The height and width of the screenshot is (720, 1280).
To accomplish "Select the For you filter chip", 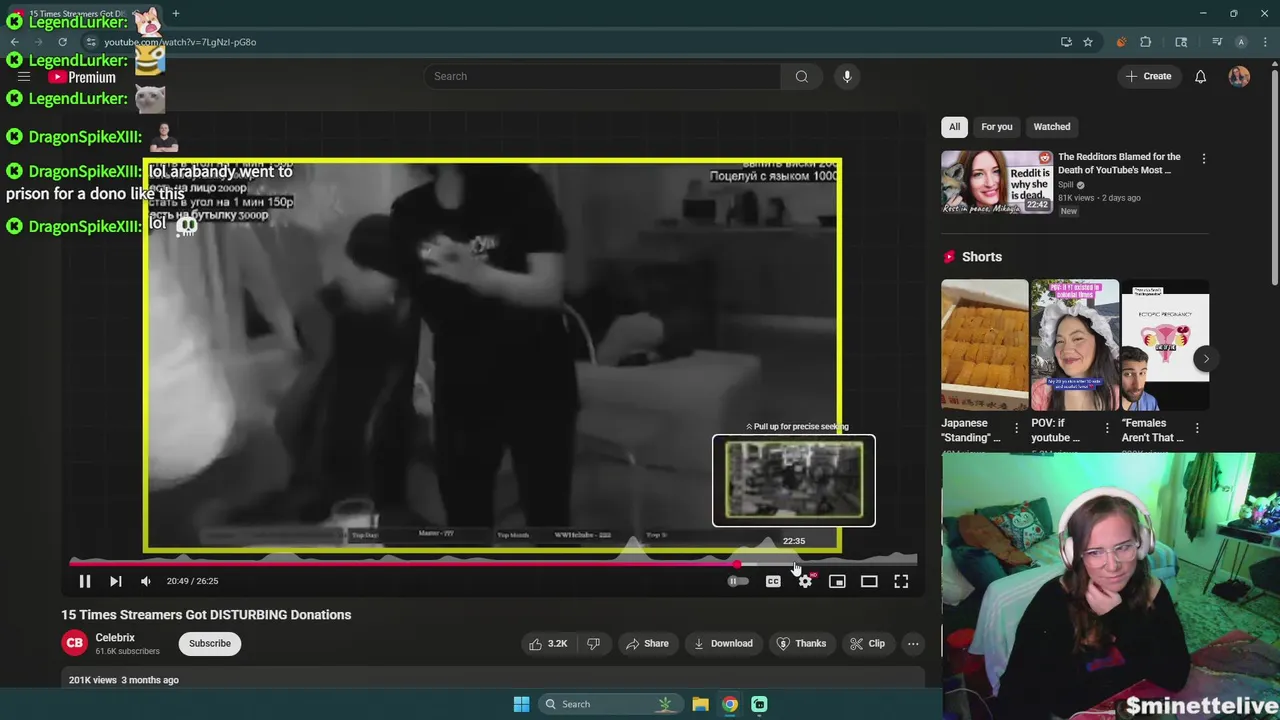I will [x=997, y=127].
